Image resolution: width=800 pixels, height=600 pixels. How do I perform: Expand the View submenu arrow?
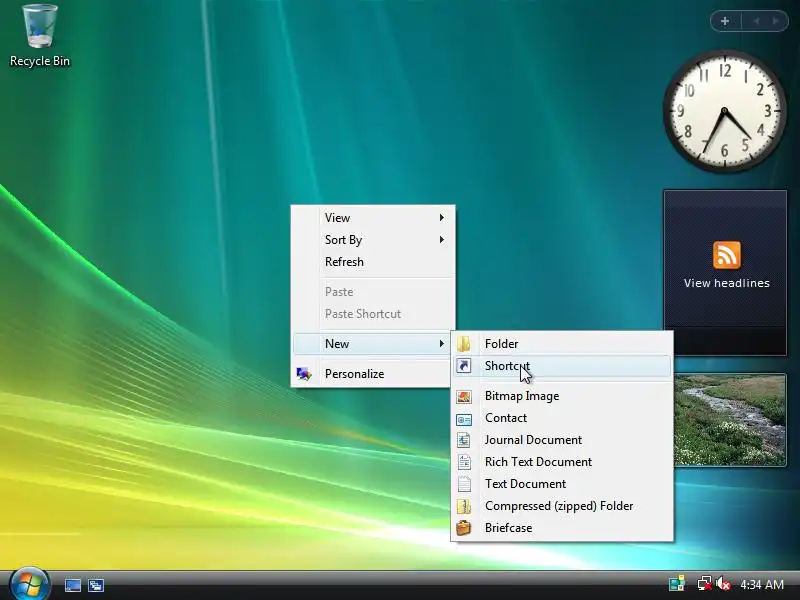(x=442, y=218)
